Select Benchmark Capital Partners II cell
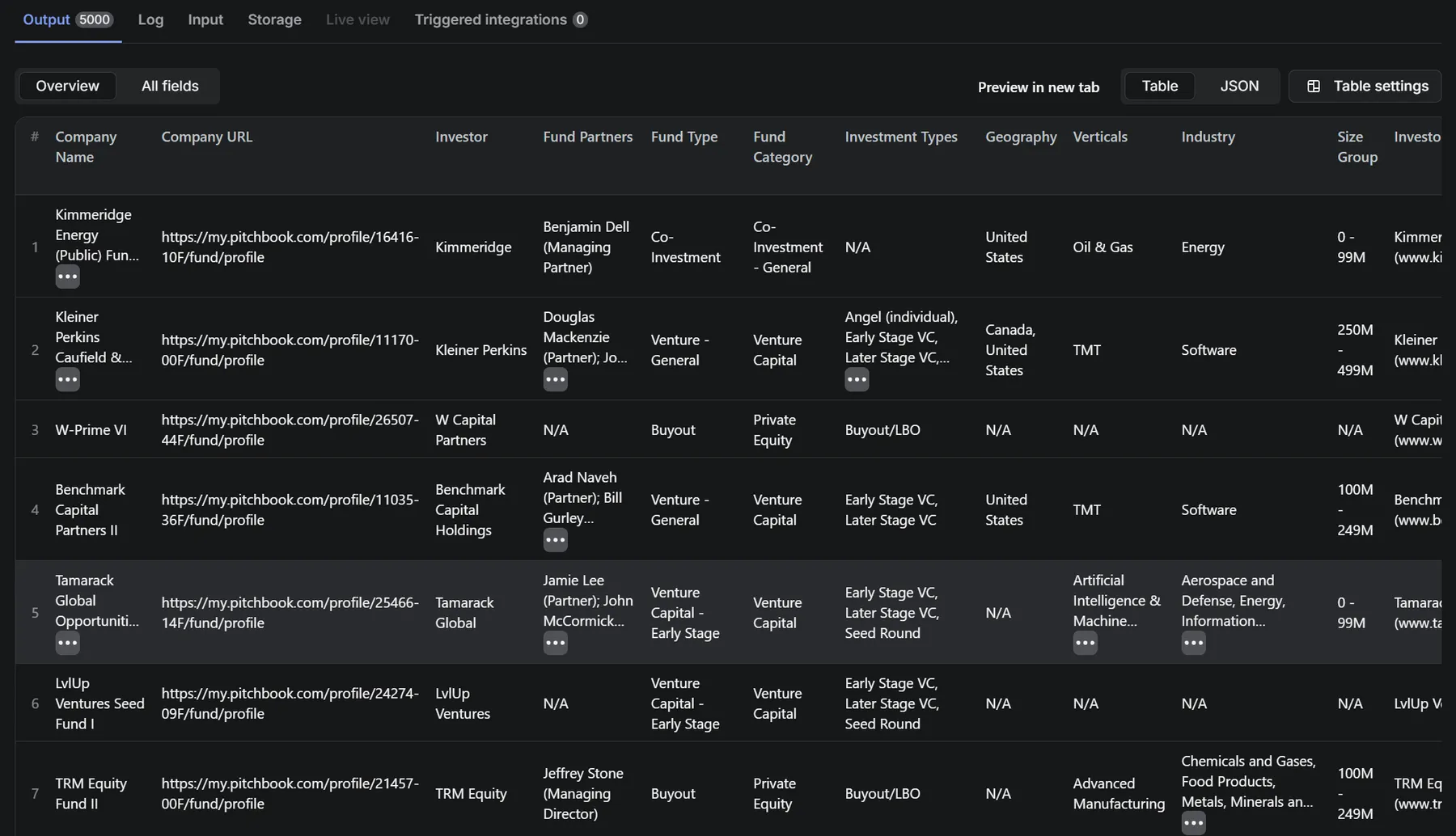 (90, 509)
